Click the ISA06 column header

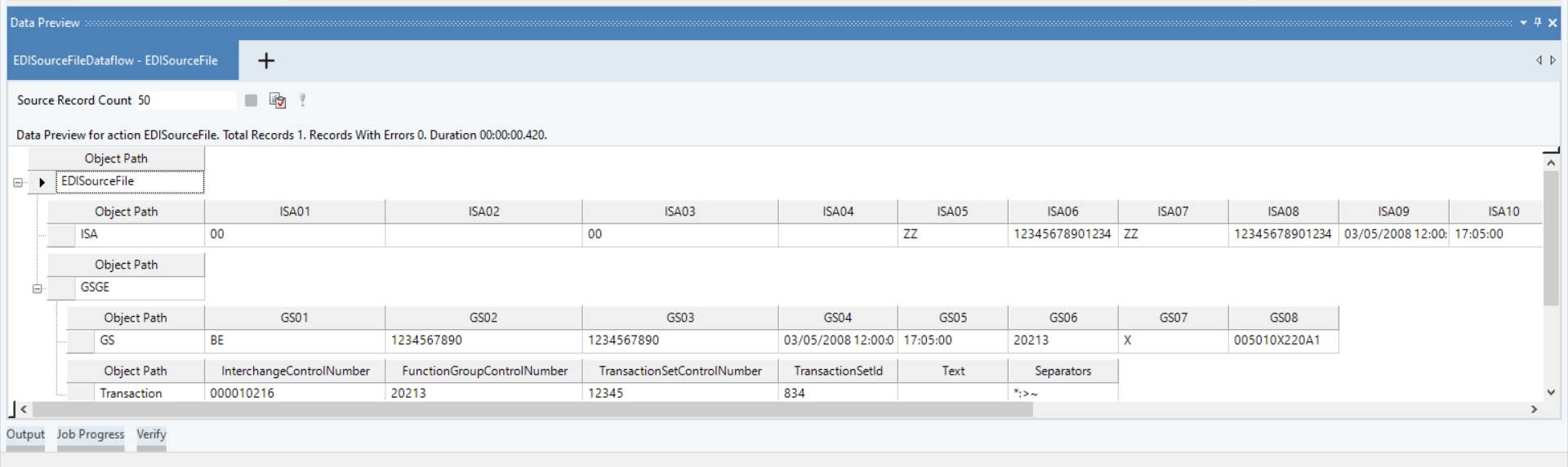(x=1062, y=211)
